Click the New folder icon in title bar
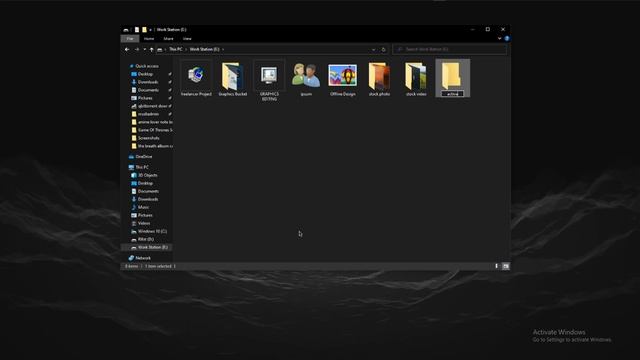This screenshot has height=360, width=640. pyautogui.click(x=144, y=30)
